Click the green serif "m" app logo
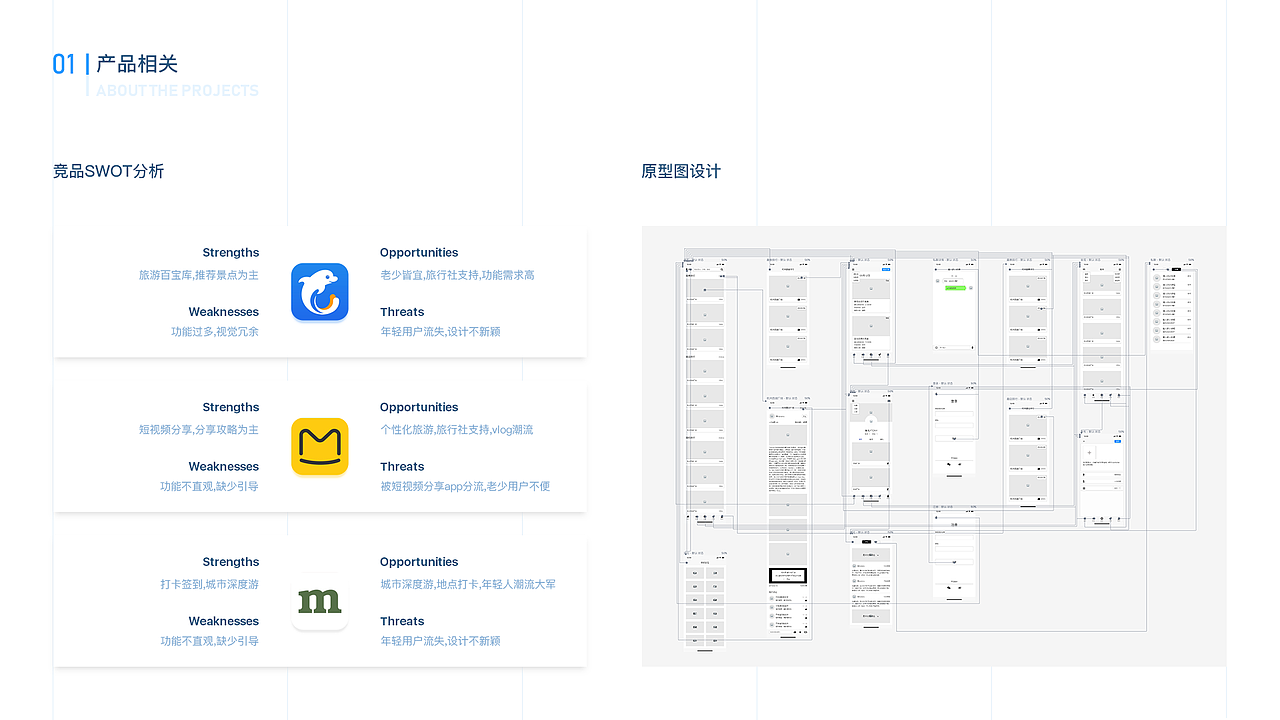1280x720 pixels. click(320, 601)
